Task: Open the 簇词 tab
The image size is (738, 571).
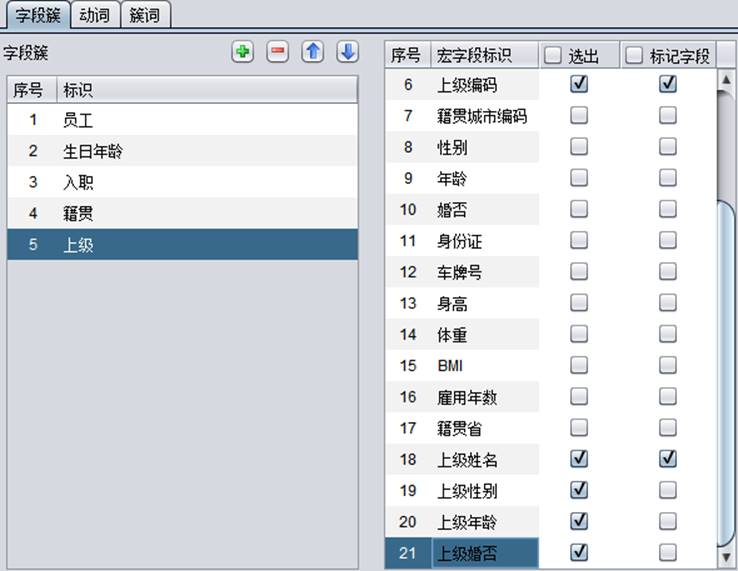Action: click(145, 15)
